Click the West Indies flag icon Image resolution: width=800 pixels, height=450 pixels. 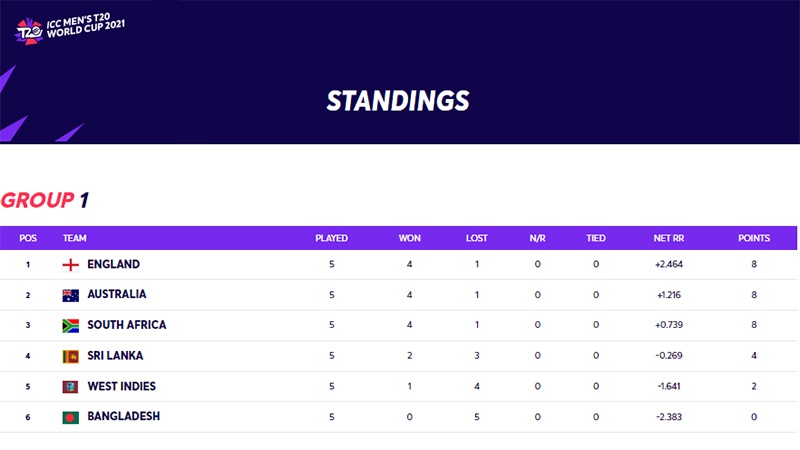coord(71,386)
